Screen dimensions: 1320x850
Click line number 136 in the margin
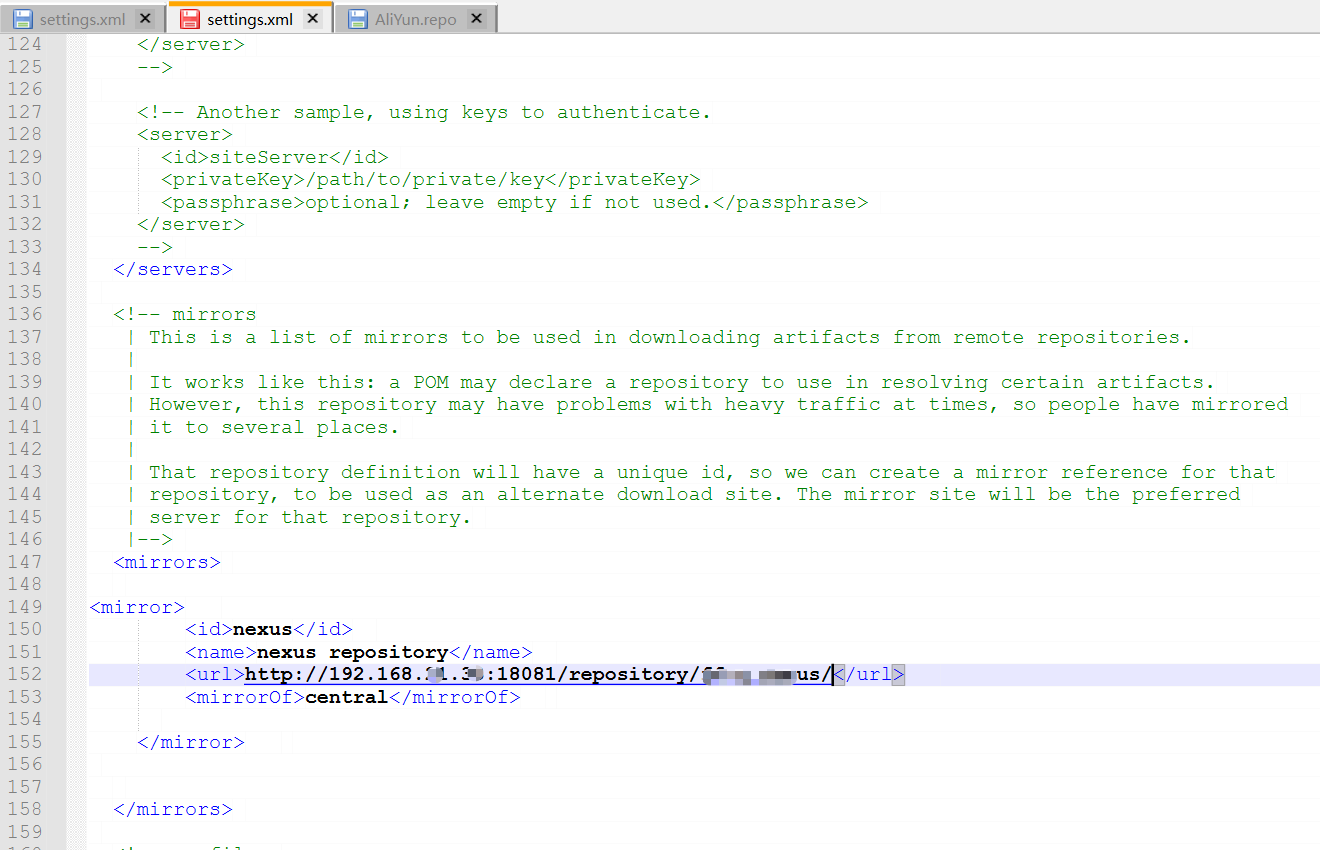25,315
